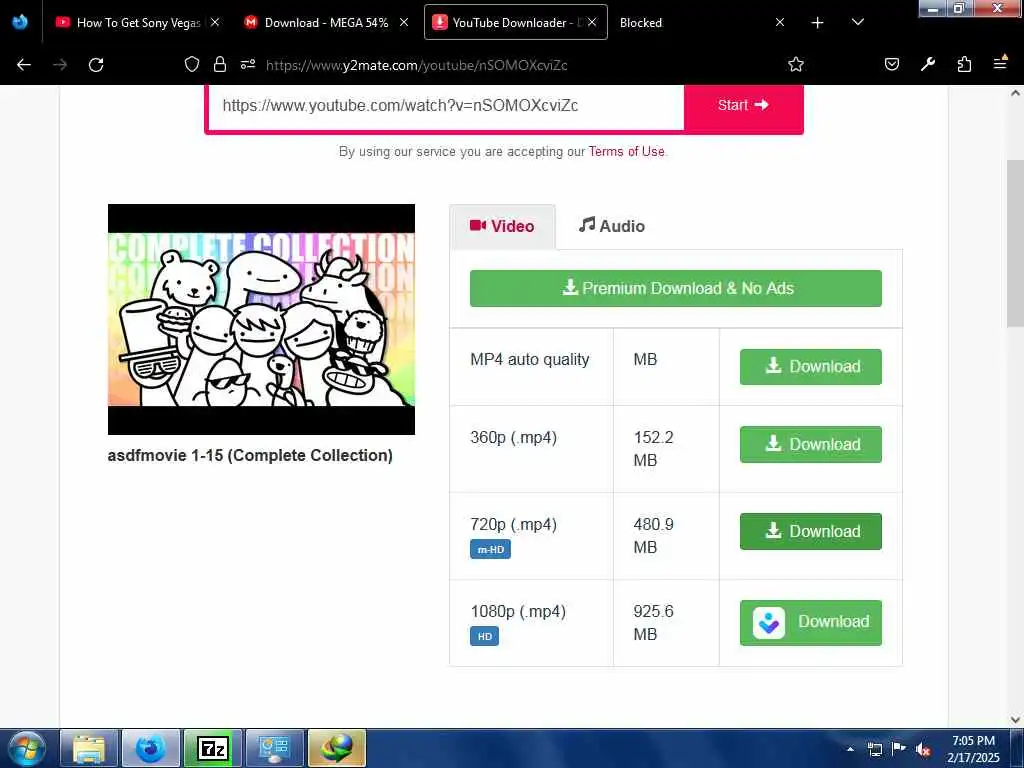Download the 360p (.mp4) version
Screen dimensions: 1024x768
tap(810, 444)
